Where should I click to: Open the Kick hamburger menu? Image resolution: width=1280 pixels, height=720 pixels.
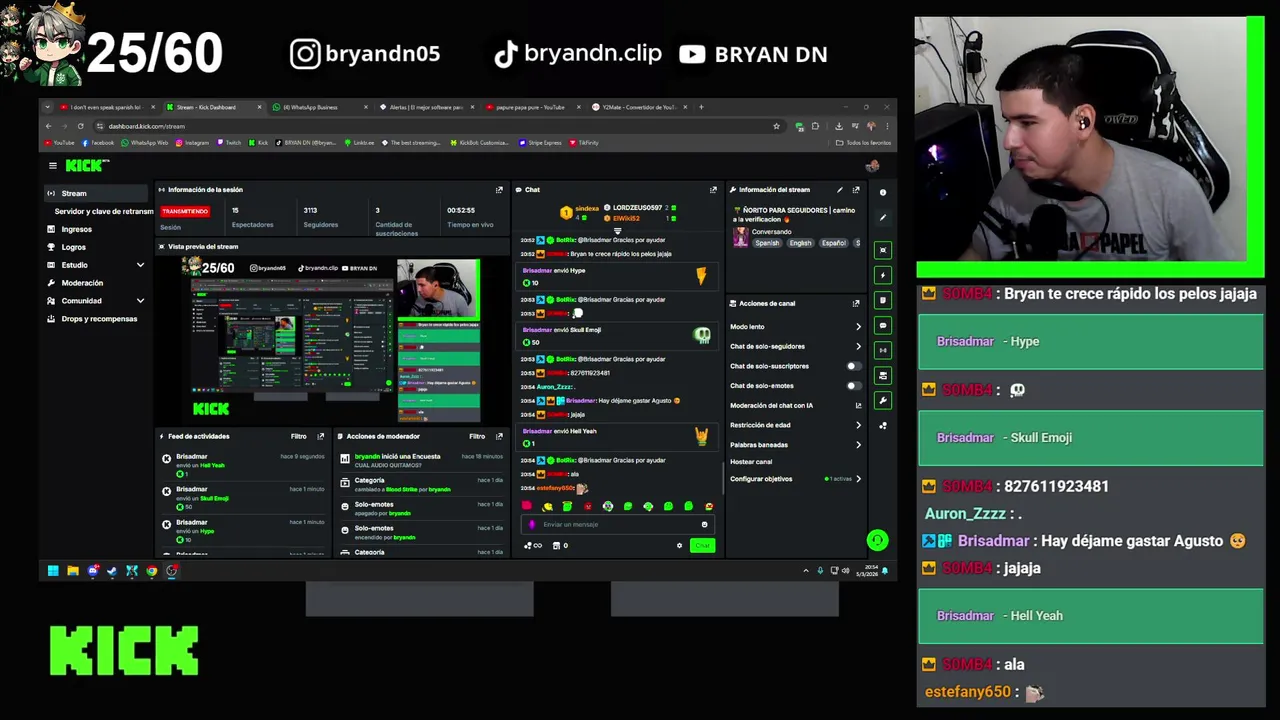click(52, 166)
